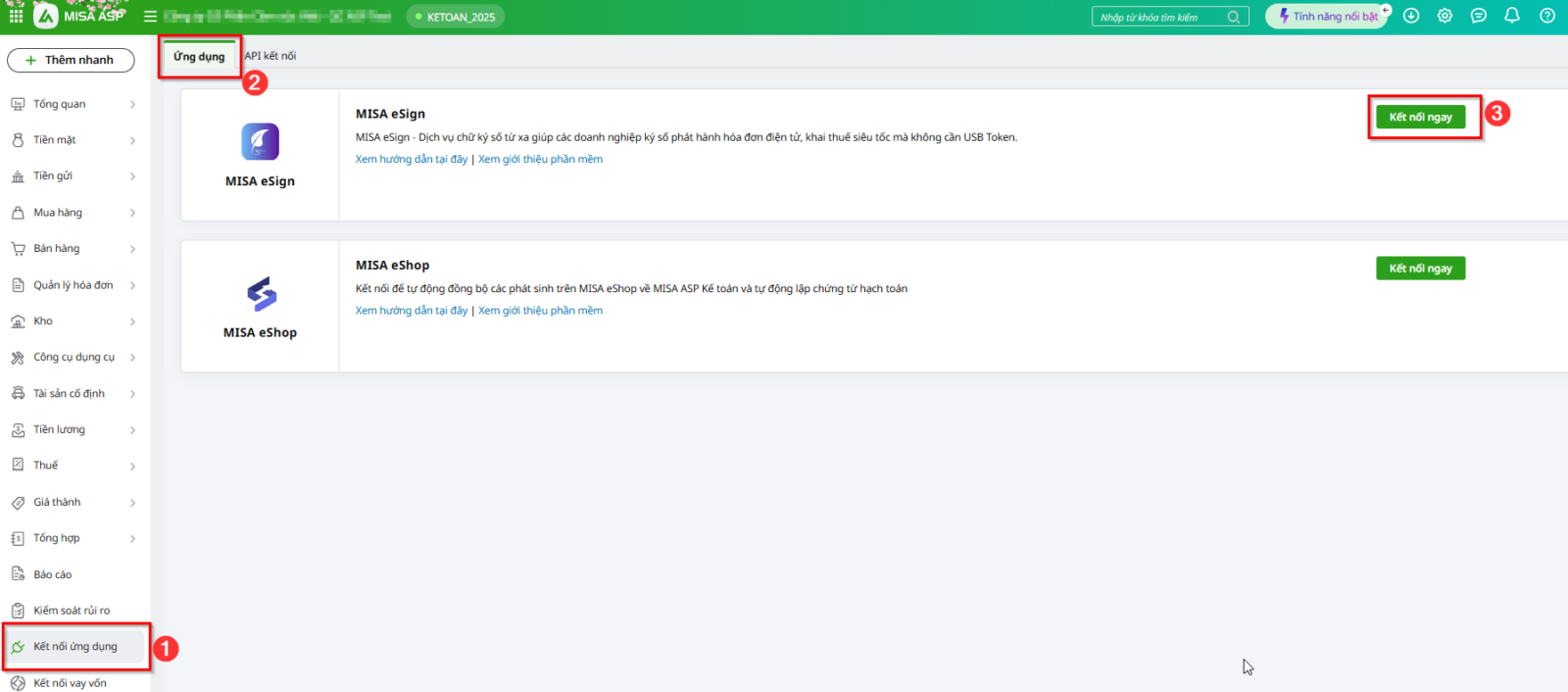This screenshot has width=1568, height=692.
Task: Show notifications bell
Action: (1512, 16)
